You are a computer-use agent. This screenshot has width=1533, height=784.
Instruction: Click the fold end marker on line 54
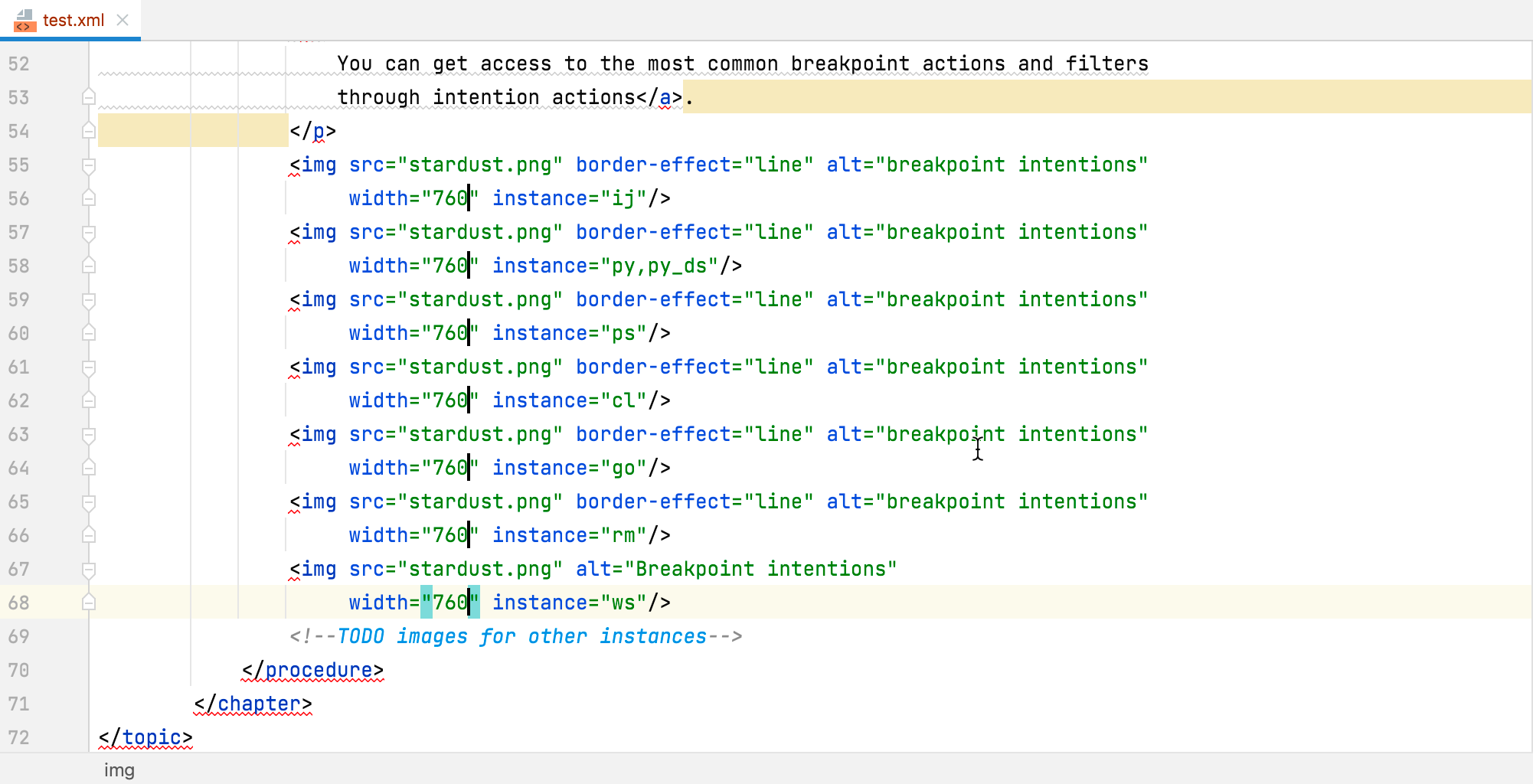tap(89, 132)
